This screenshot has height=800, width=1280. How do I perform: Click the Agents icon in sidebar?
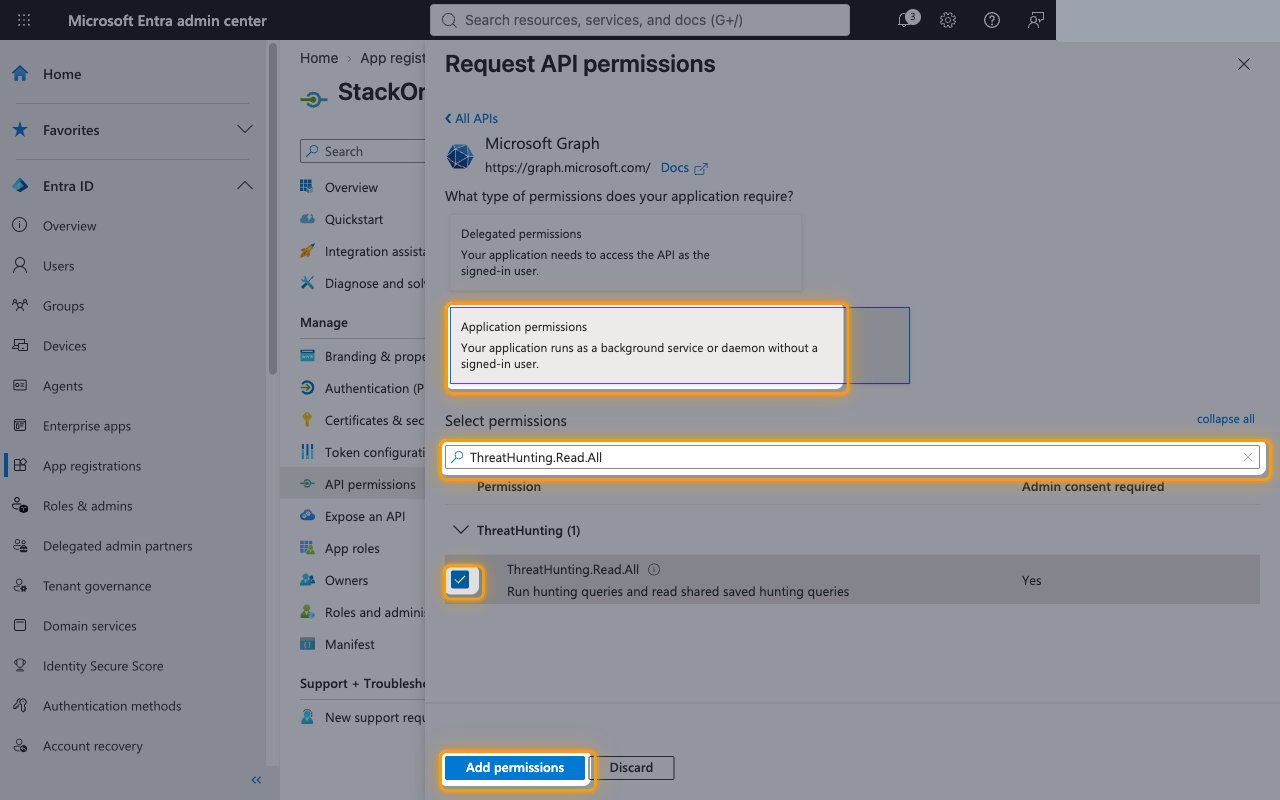(20, 386)
